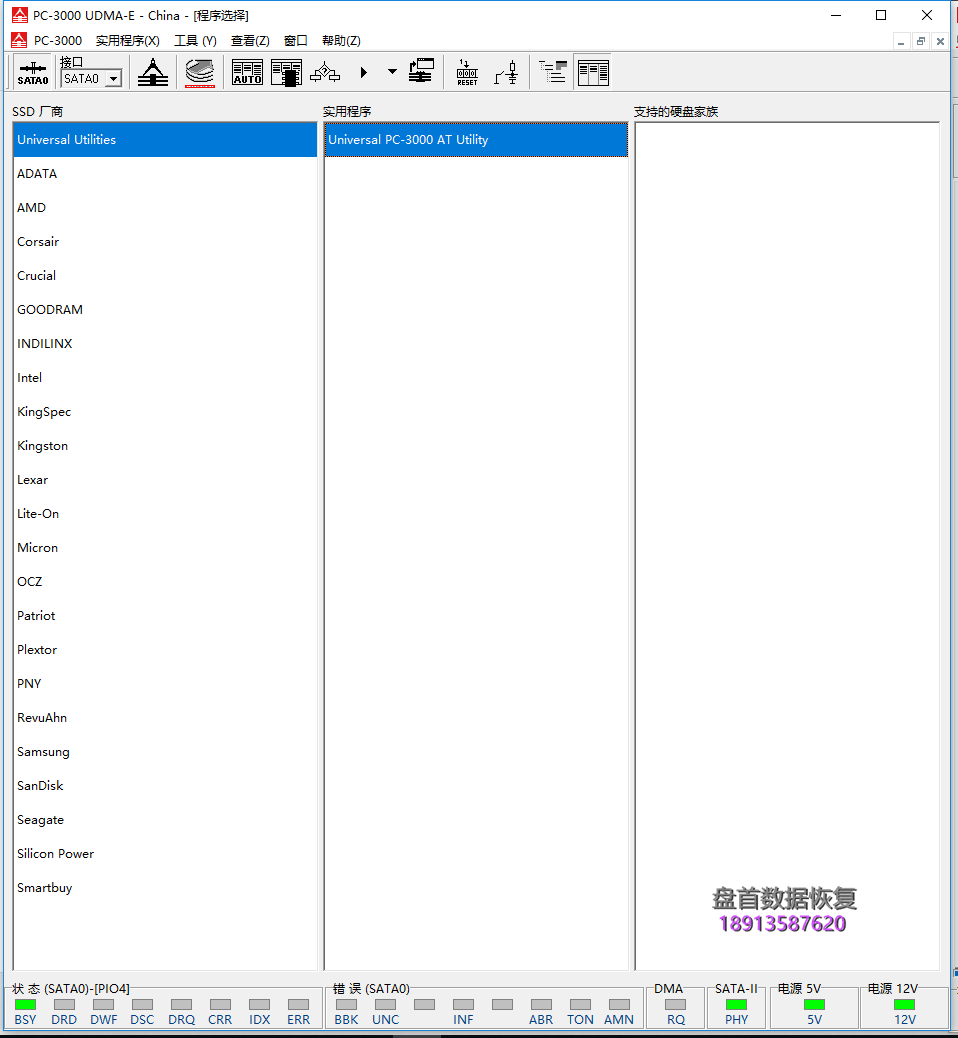Minimize the inner program selection window
The width and height of the screenshot is (958, 1038).
pyautogui.click(x=900, y=41)
